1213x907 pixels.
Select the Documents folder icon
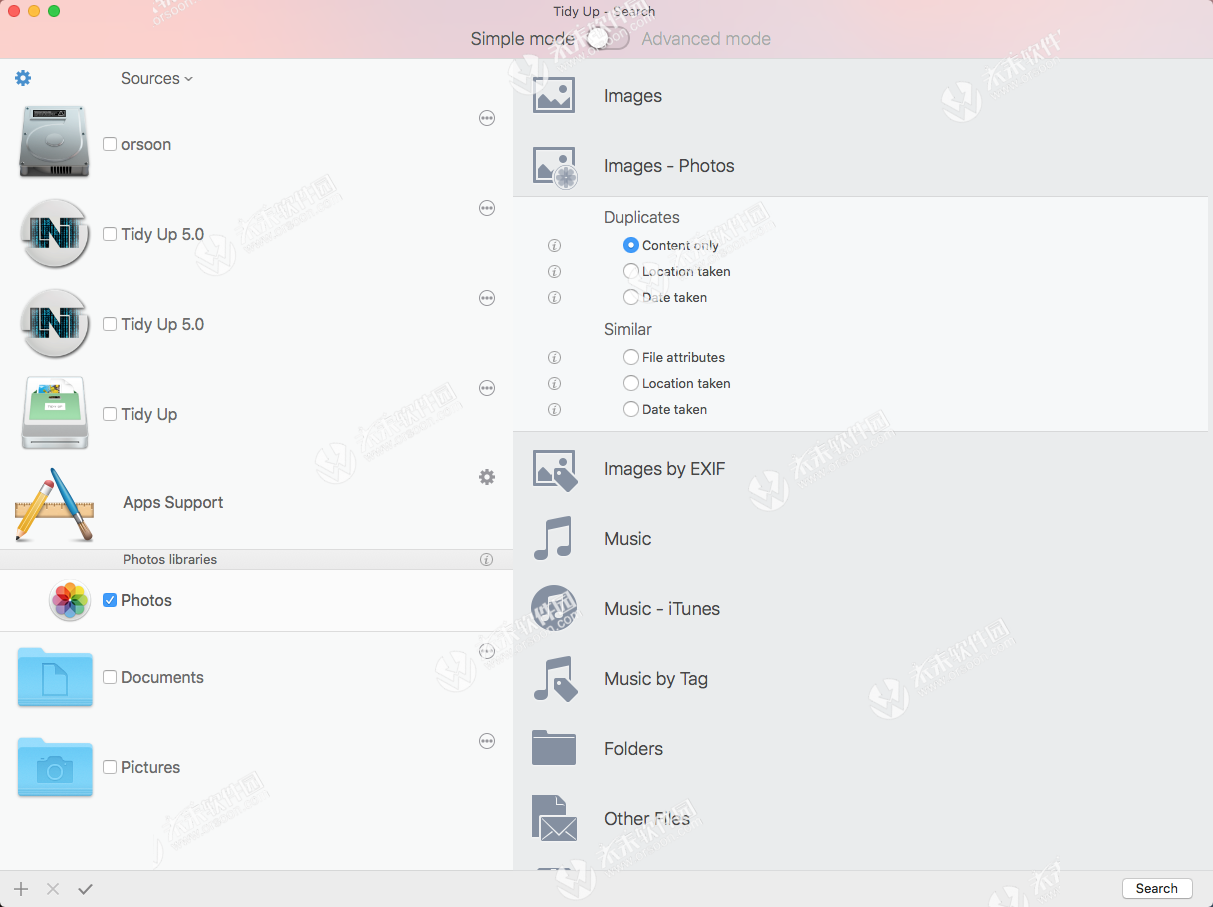coord(55,677)
